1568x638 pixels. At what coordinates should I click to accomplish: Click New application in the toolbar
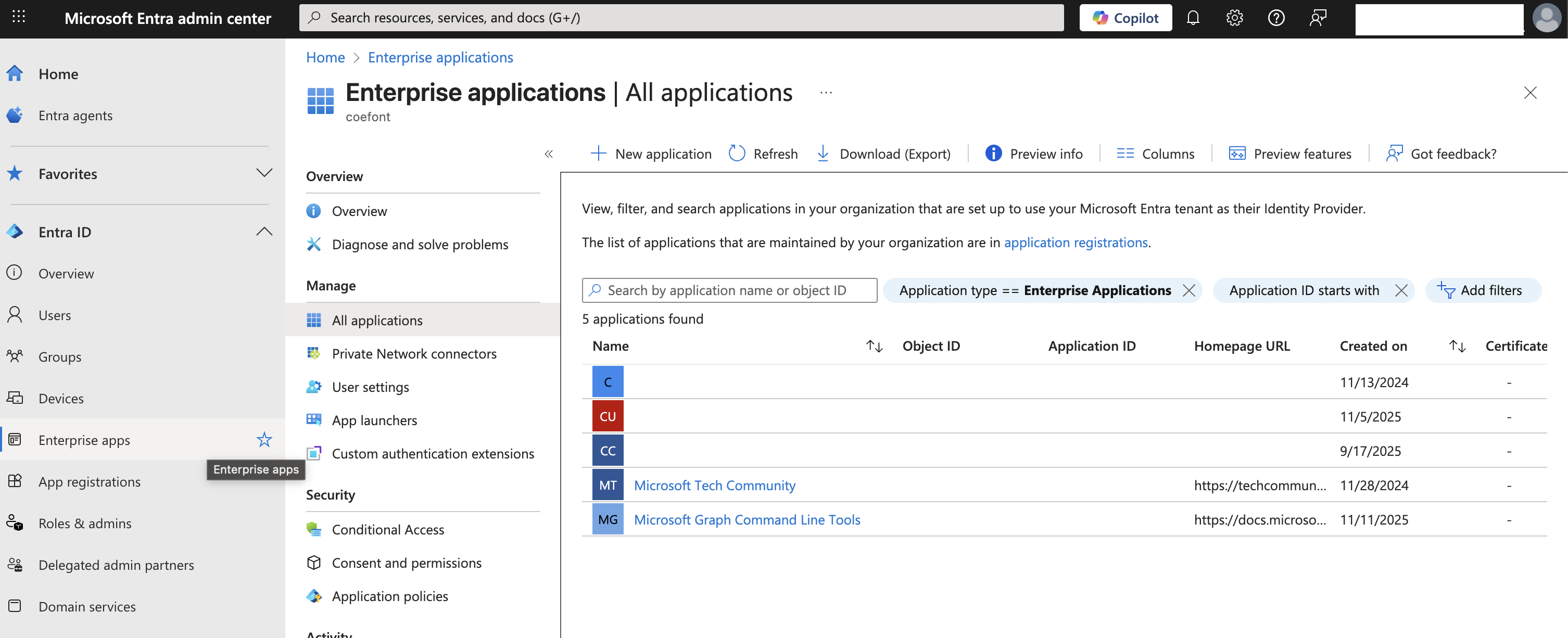click(x=651, y=154)
